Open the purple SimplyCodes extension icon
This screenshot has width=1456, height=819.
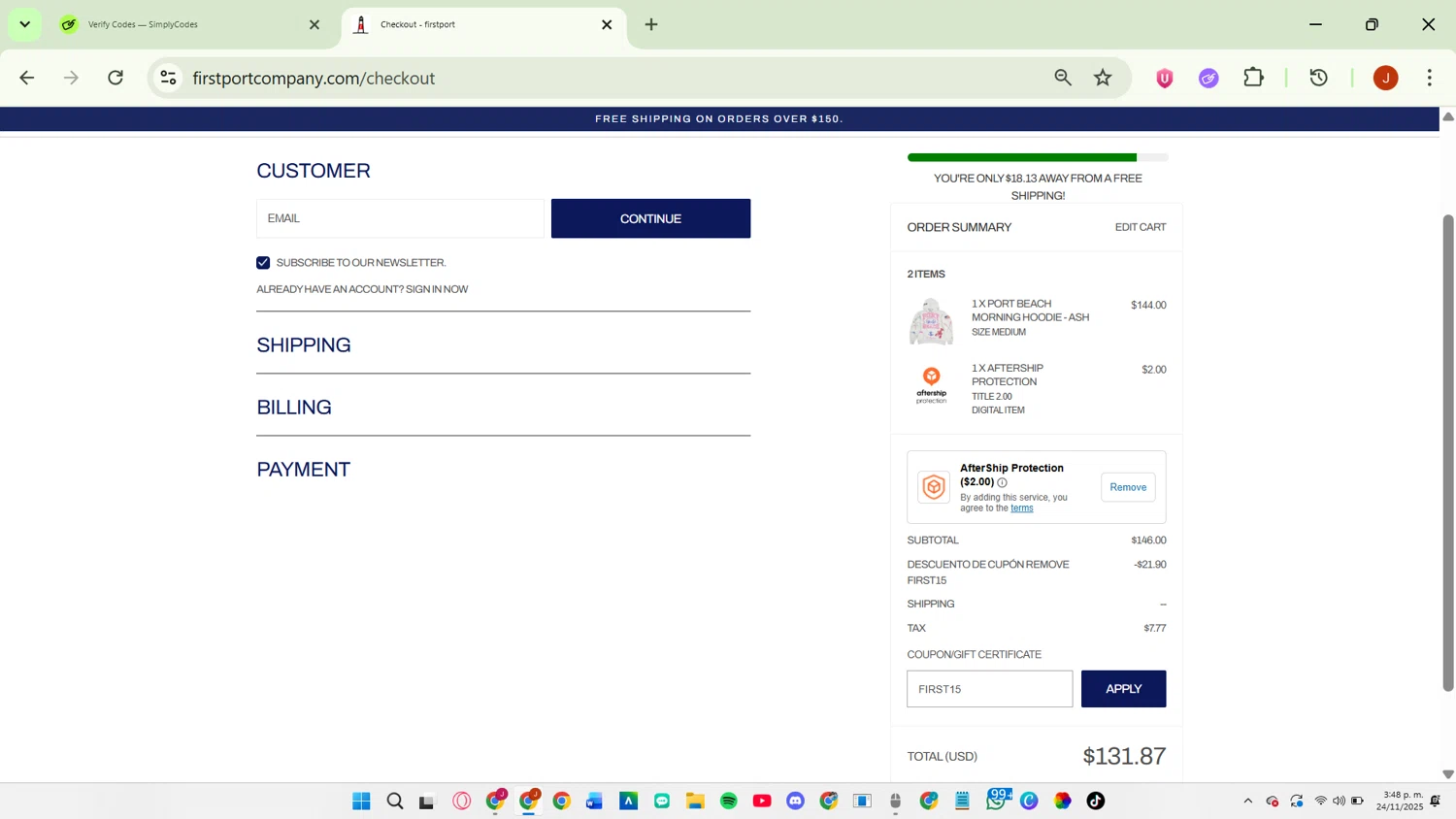click(1208, 79)
